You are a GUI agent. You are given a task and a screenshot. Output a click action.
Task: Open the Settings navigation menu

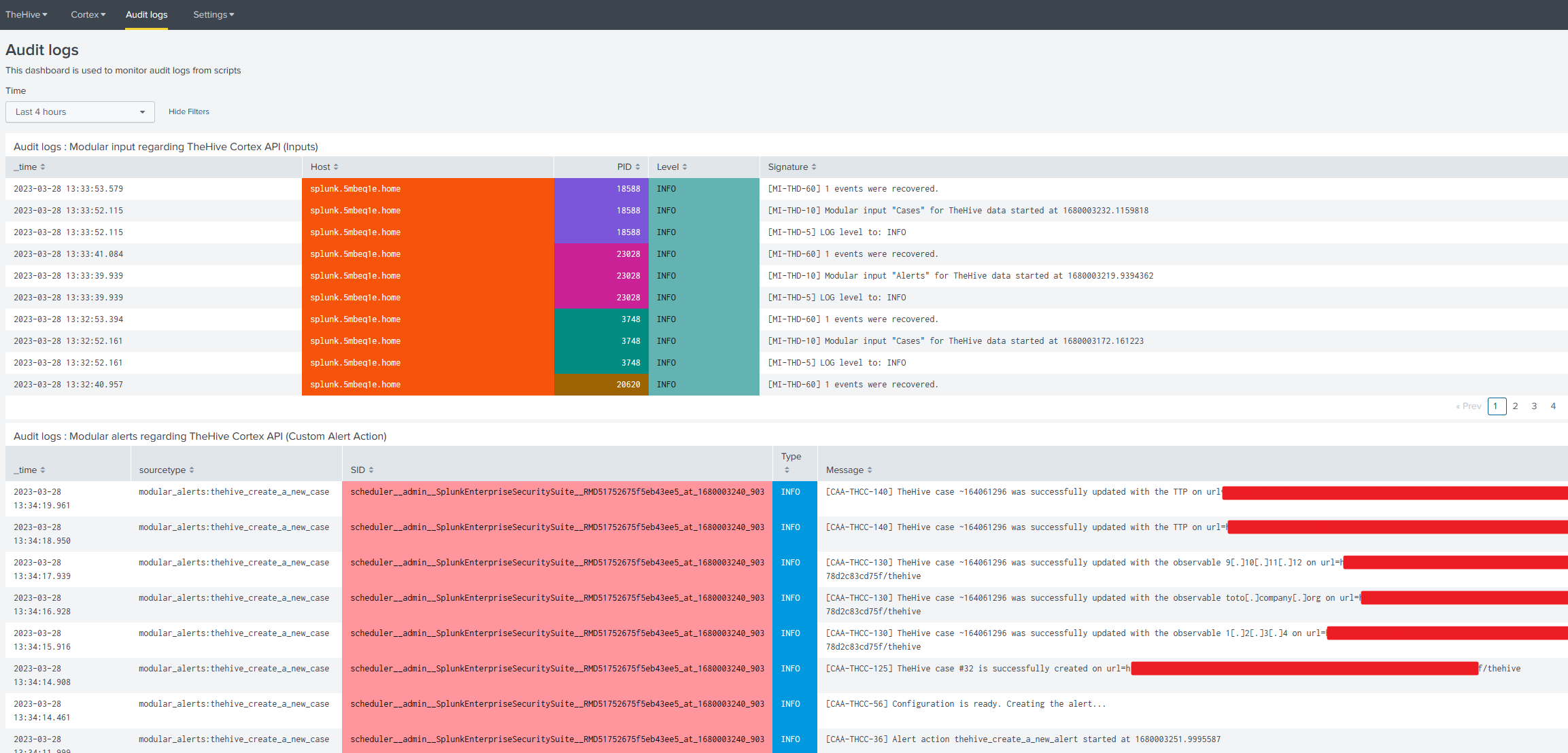(213, 15)
